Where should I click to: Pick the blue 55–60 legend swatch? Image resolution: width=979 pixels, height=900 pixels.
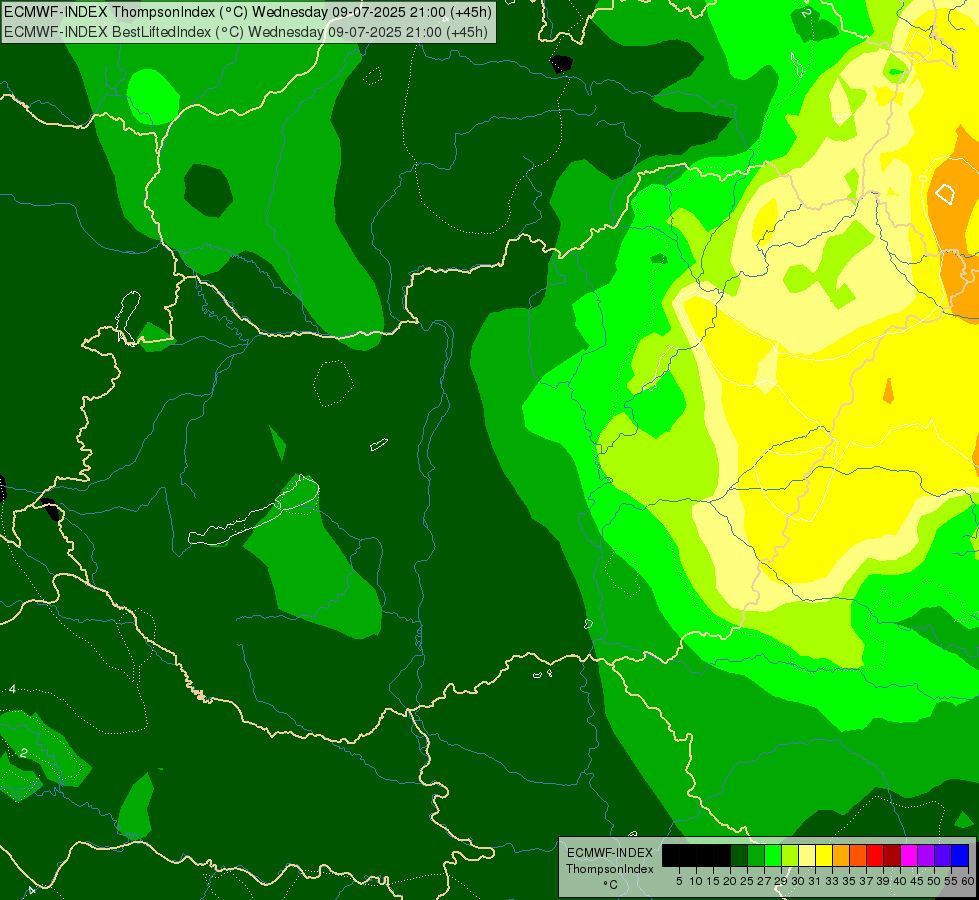(960, 855)
